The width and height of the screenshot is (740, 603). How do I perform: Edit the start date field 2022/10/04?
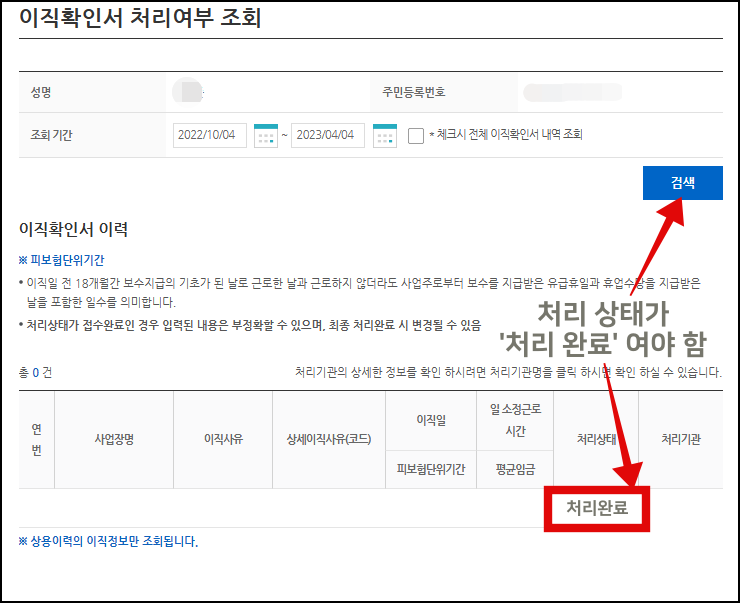tap(210, 135)
